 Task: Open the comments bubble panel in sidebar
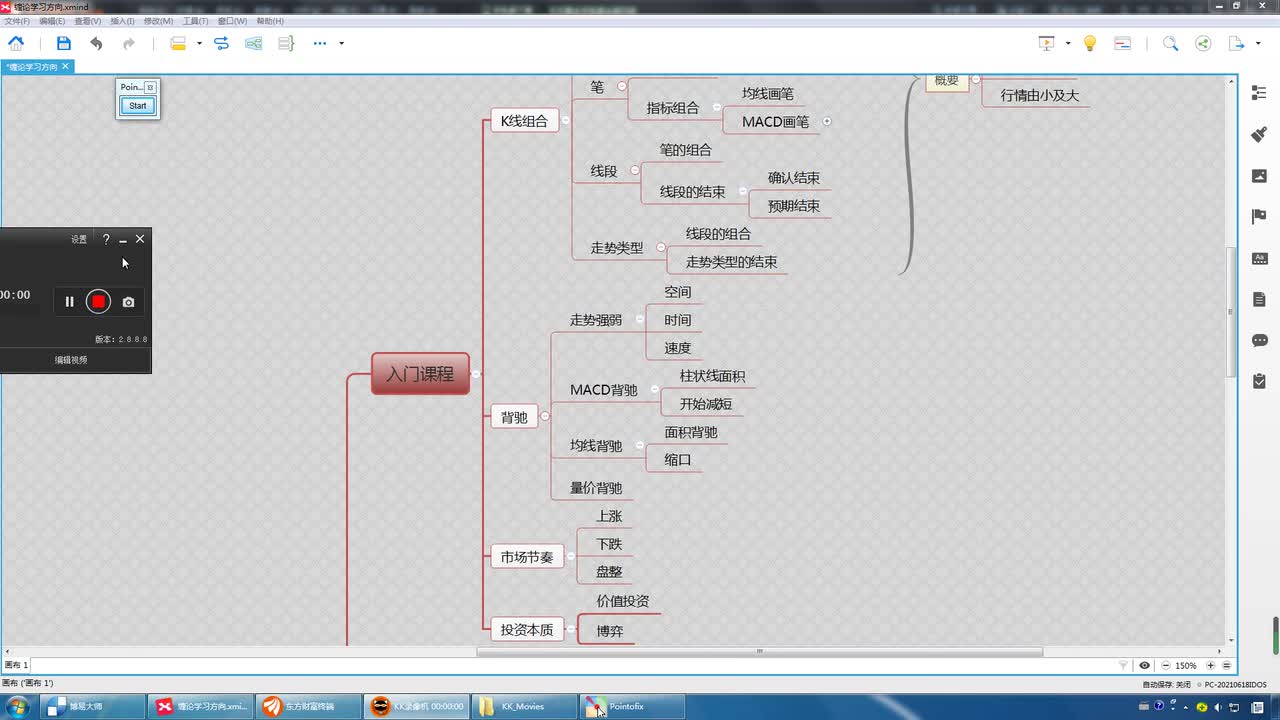click(1259, 340)
